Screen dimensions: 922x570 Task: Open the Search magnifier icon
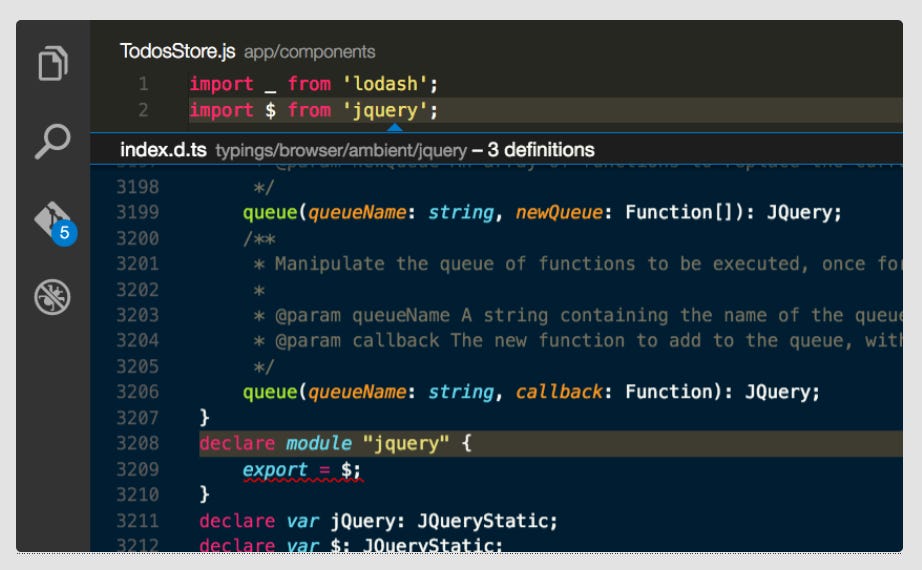(53, 141)
